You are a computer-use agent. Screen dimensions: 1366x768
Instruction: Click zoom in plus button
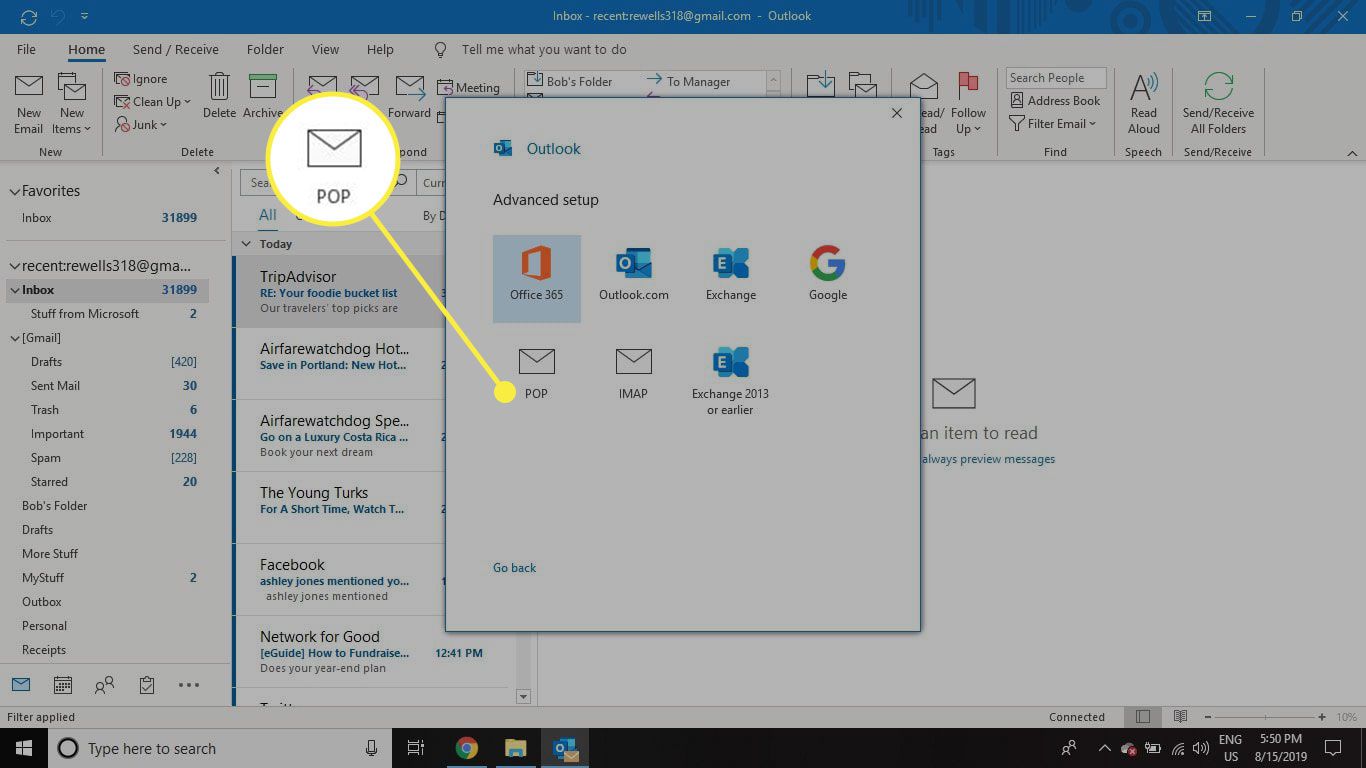click(x=1322, y=716)
